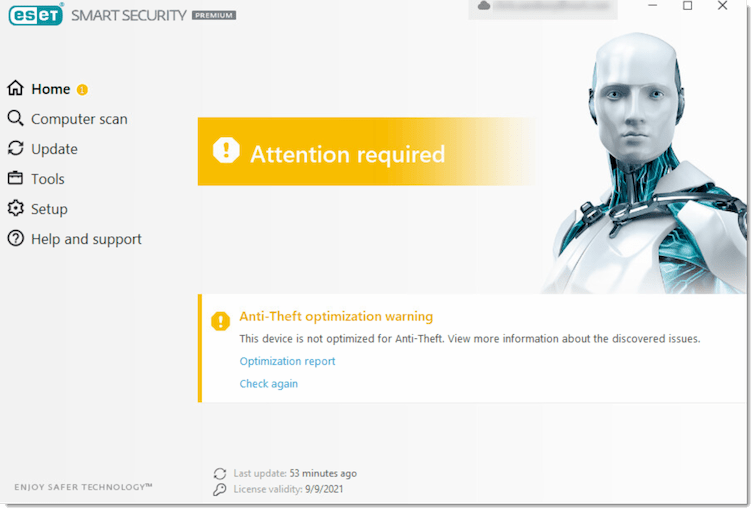Click the License validity key icon
Screen dimensions: 755x512
[220, 490]
